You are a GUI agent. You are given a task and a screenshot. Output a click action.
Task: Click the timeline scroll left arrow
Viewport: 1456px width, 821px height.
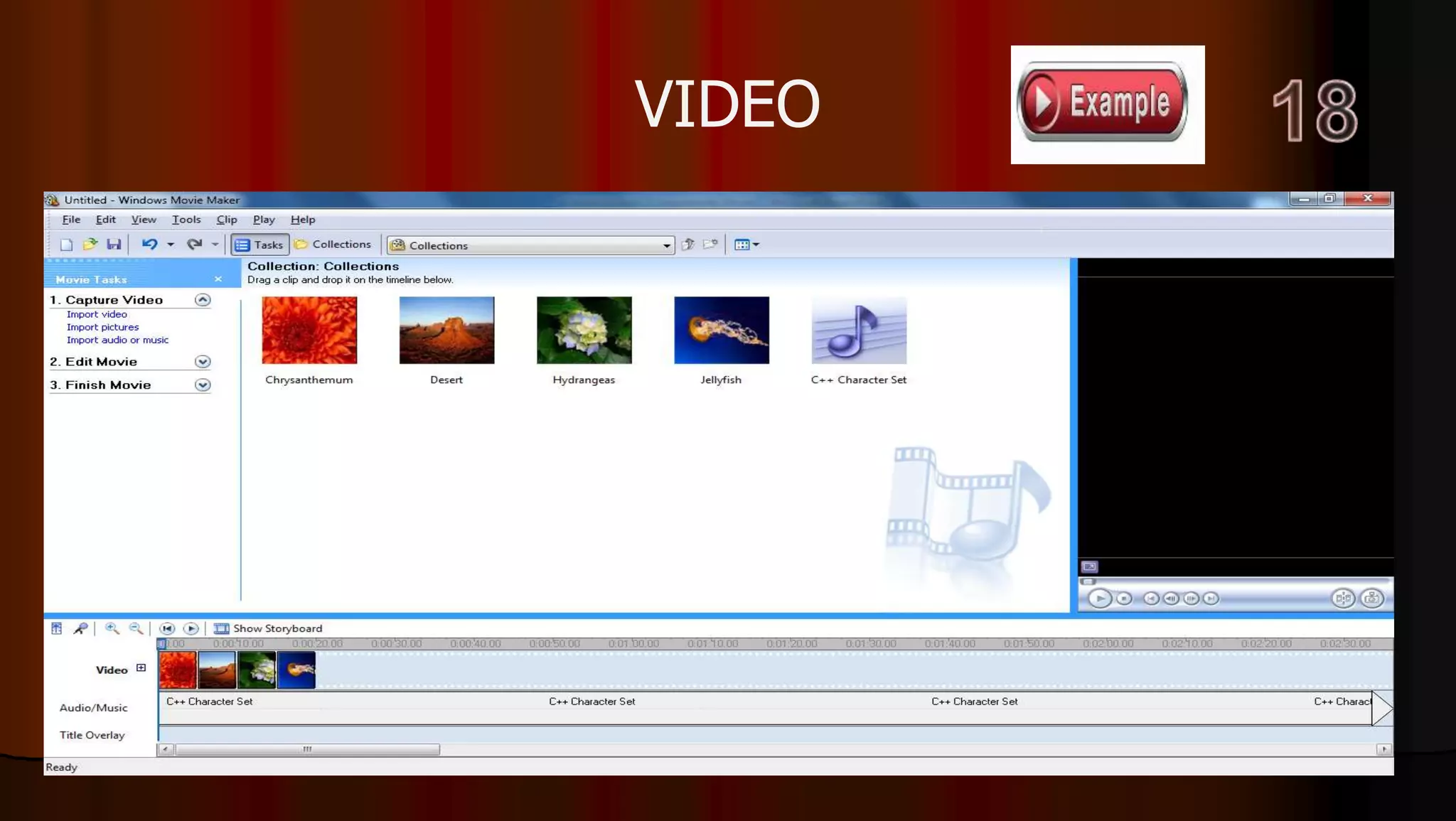click(x=165, y=749)
